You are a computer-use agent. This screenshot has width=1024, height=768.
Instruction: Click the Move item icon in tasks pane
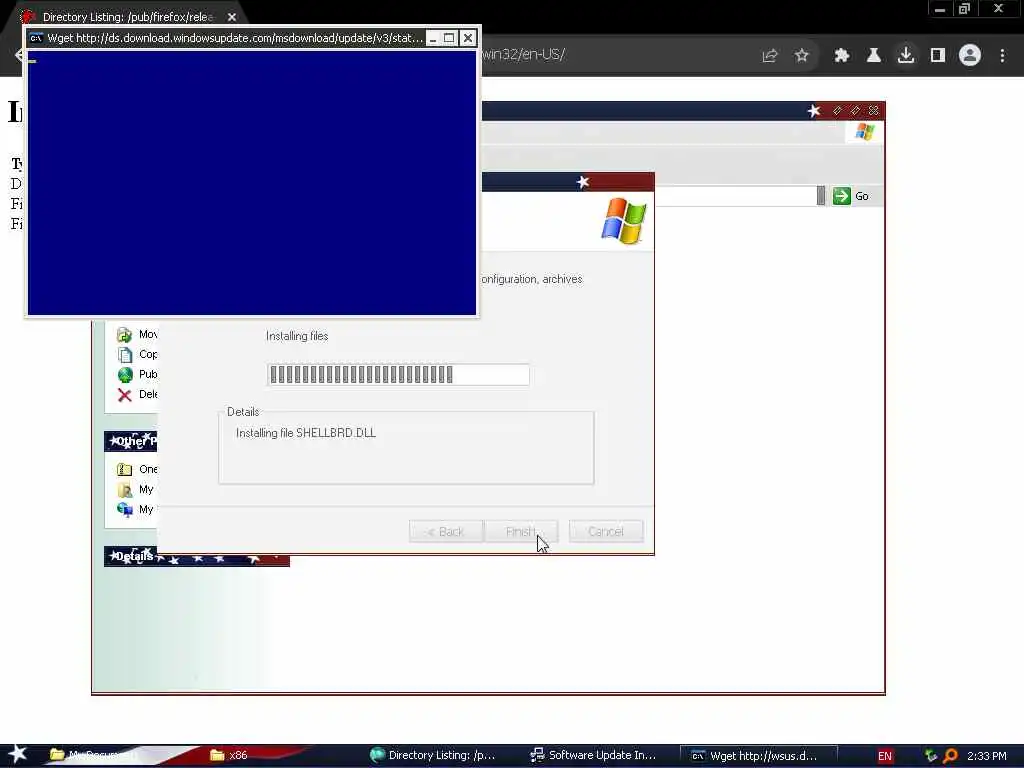tap(125, 335)
